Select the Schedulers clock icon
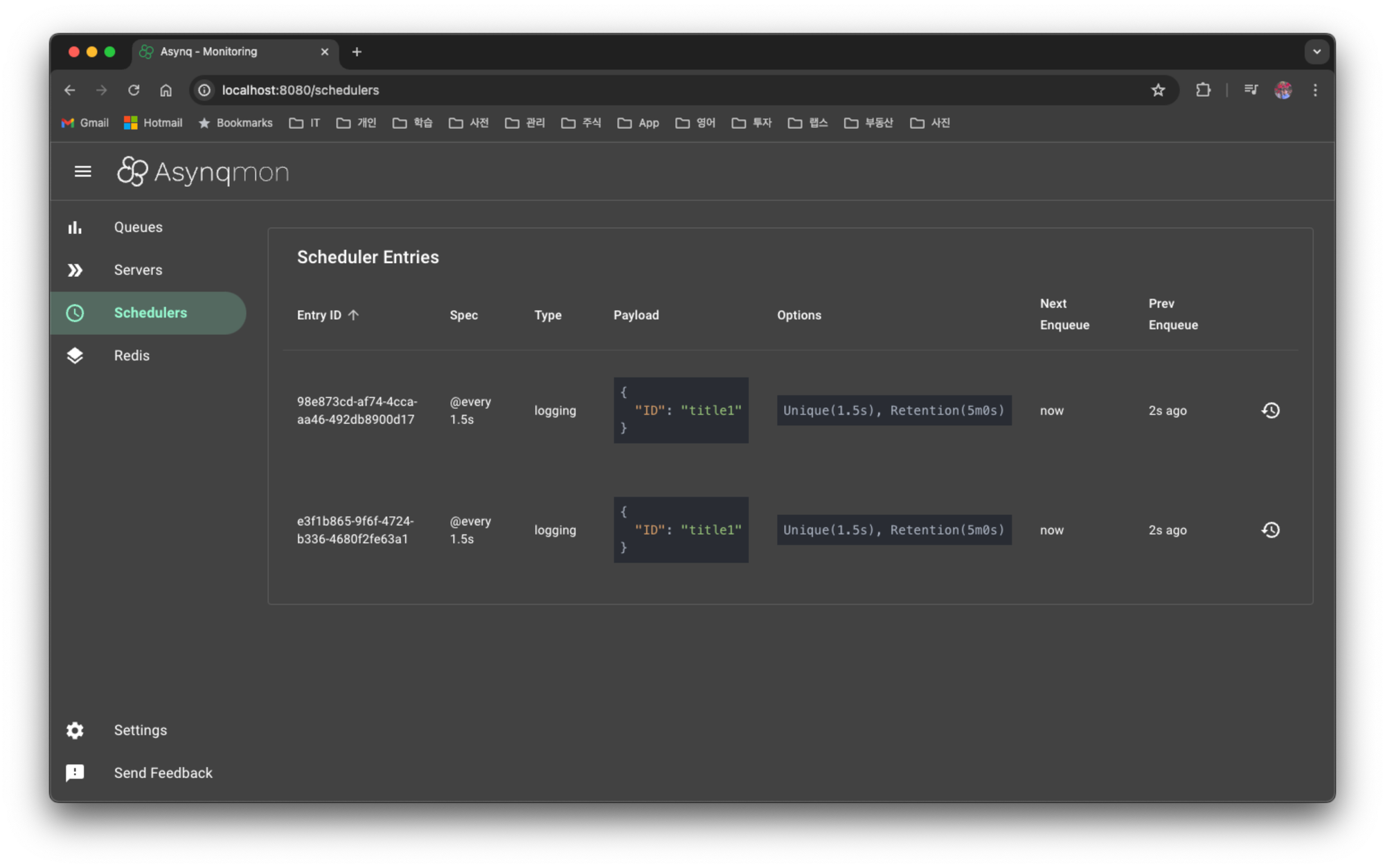The width and height of the screenshot is (1385, 868). (x=75, y=313)
